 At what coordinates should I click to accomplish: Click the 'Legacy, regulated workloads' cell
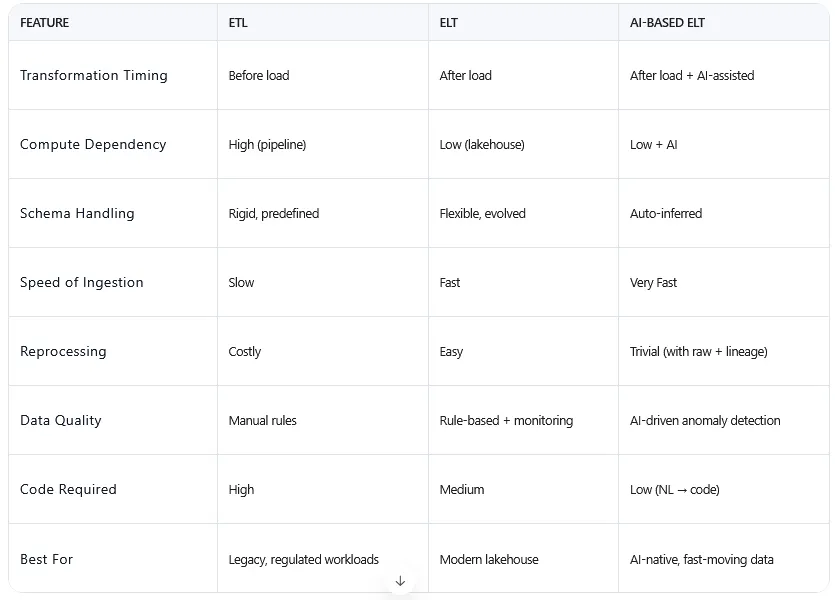304,560
